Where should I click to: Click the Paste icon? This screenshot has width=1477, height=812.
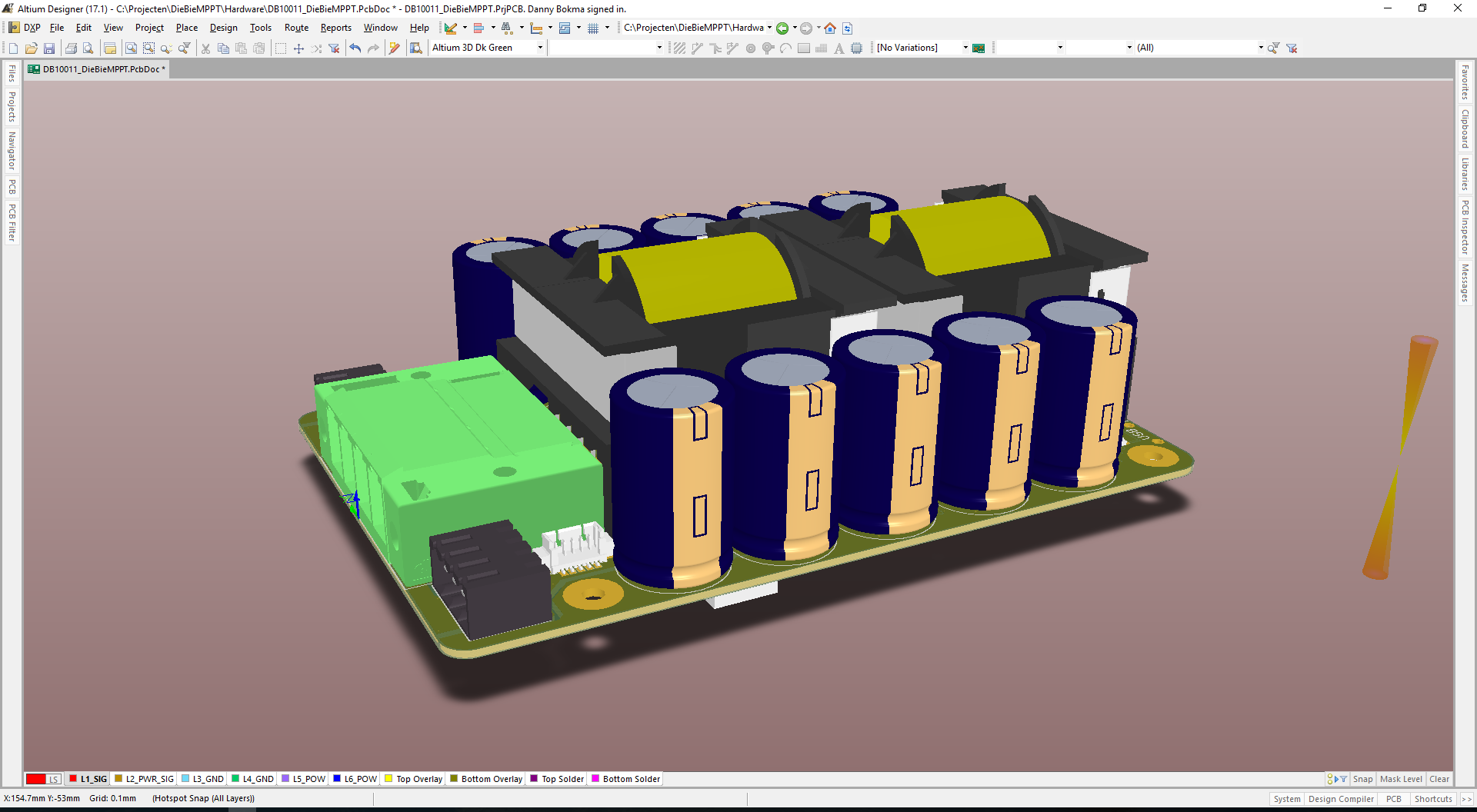point(241,48)
